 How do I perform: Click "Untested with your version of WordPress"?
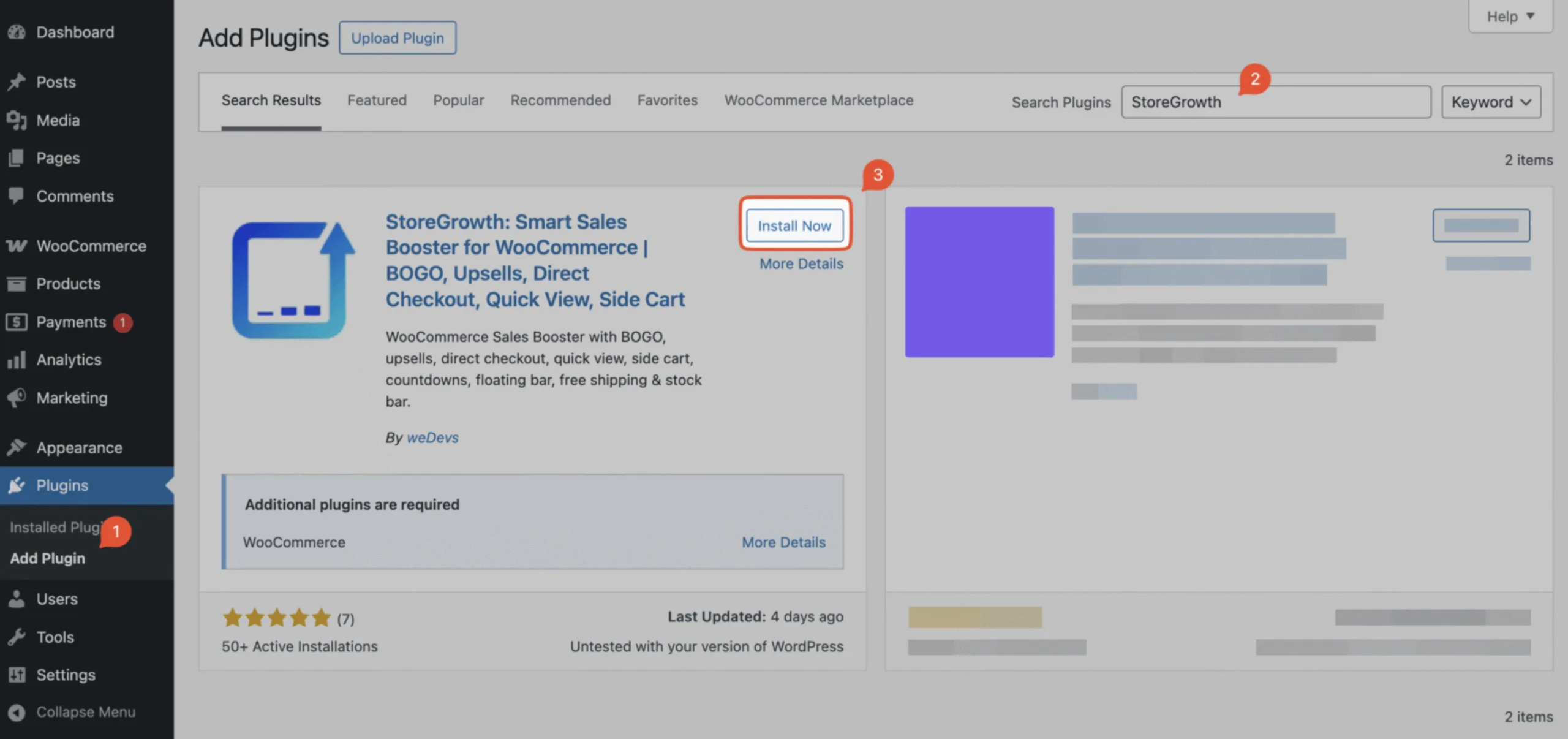coord(707,646)
